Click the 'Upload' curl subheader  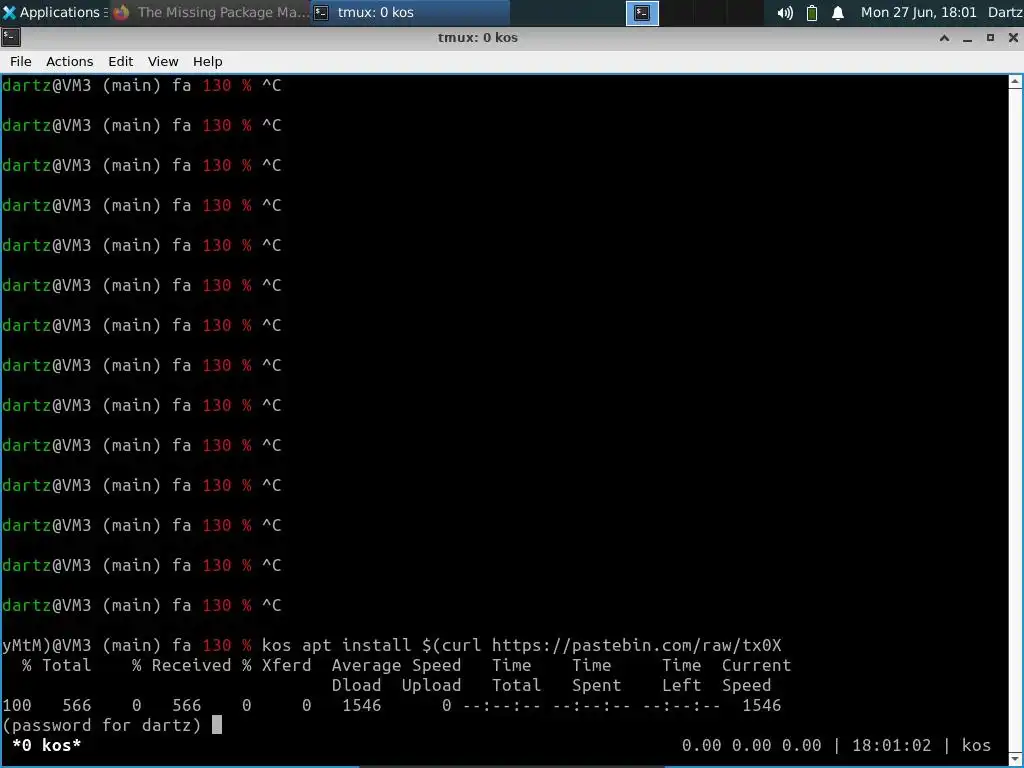pos(431,685)
